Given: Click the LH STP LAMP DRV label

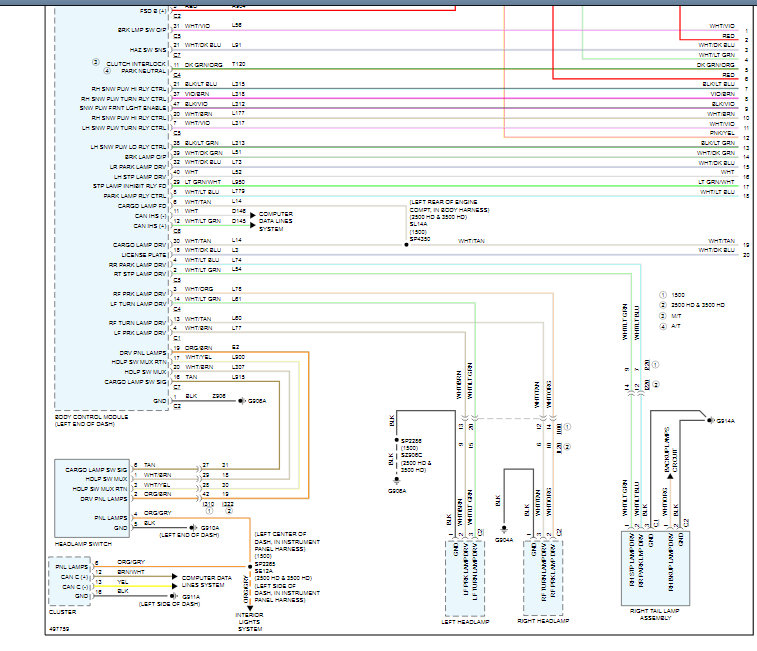Looking at the screenshot, I should click(140, 177).
